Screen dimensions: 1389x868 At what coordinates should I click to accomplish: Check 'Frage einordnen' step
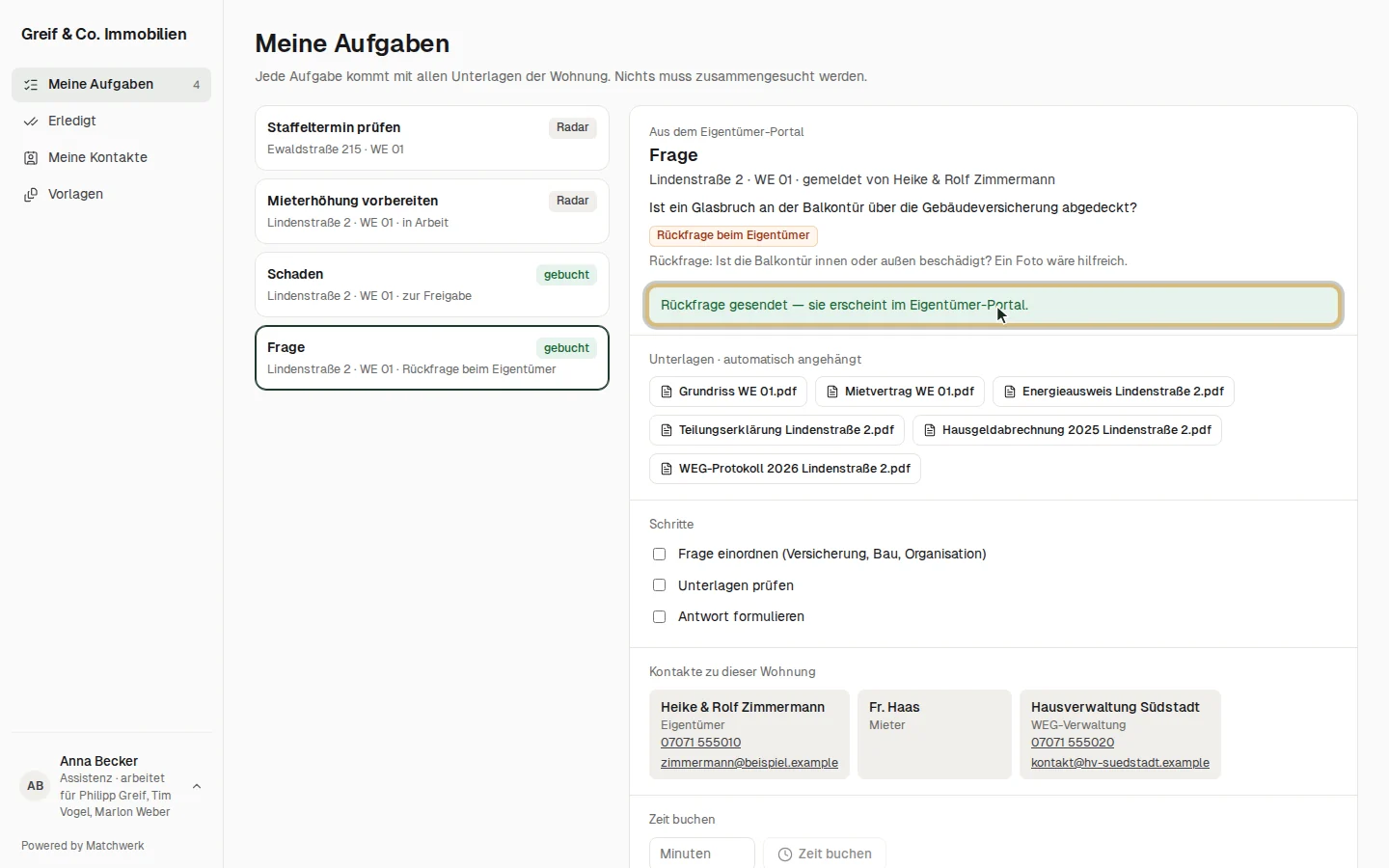click(660, 555)
